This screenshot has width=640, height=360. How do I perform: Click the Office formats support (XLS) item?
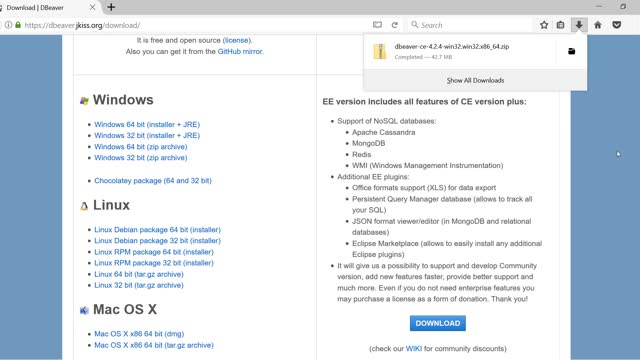(x=424, y=188)
